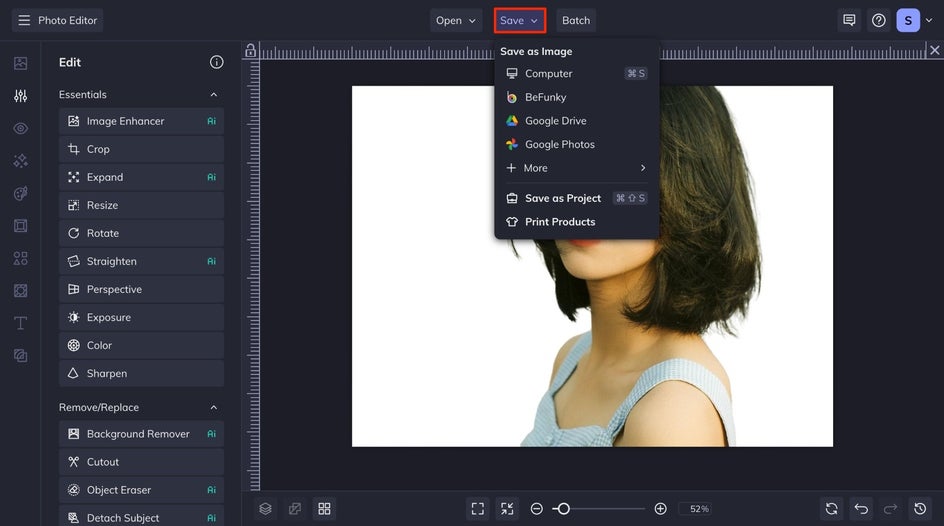Click the Batch button

576,20
